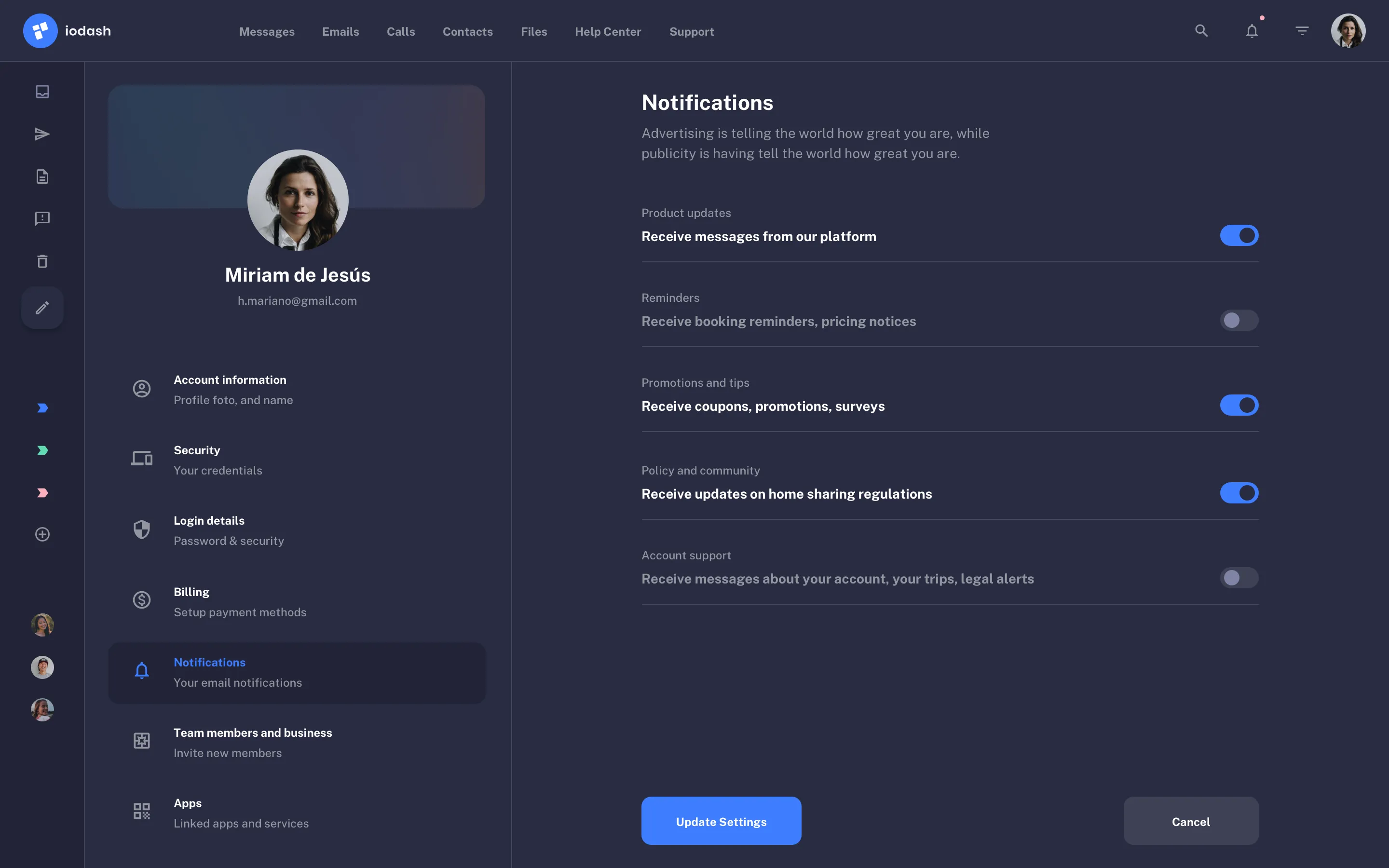The image size is (1389, 868).
Task: Open the document icon in the sidebar
Action: [x=42, y=176]
